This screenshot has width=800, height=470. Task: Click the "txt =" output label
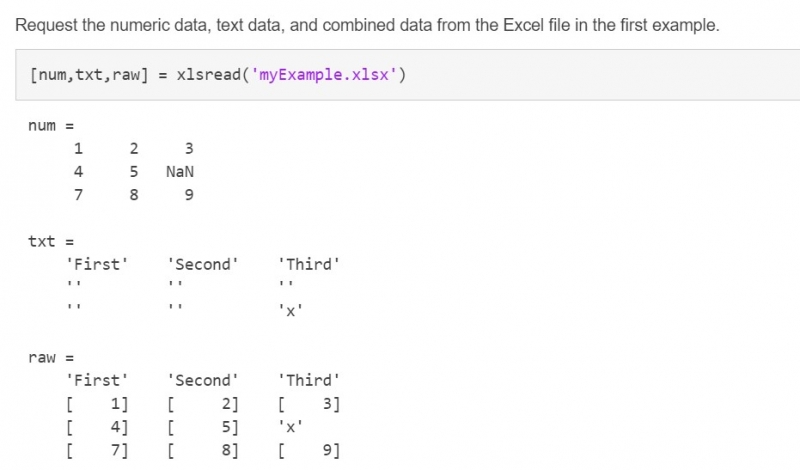pos(52,241)
